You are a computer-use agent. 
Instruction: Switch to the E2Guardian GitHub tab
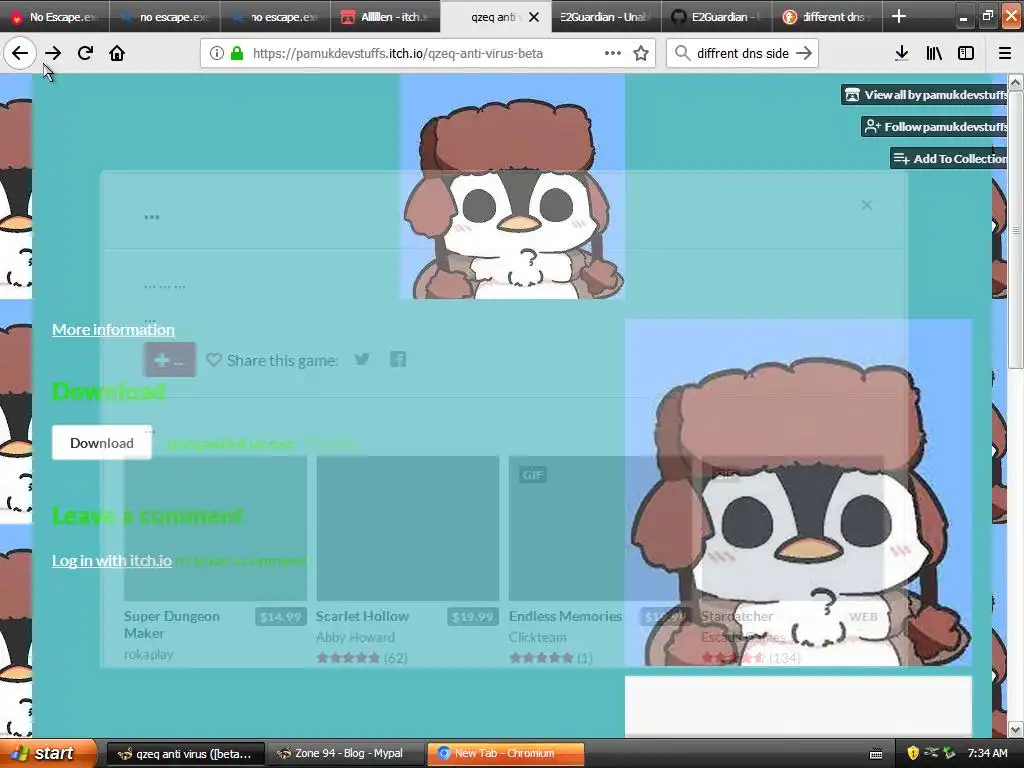716,16
